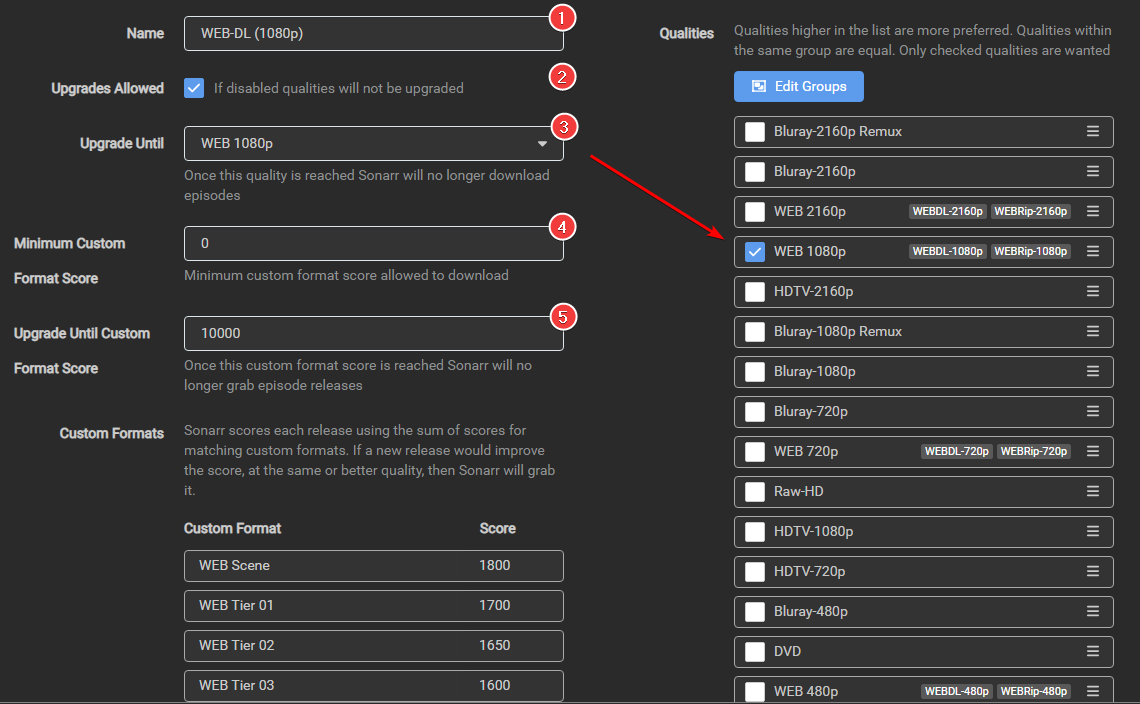Click the Raw-HD row drag handle

(1093, 492)
